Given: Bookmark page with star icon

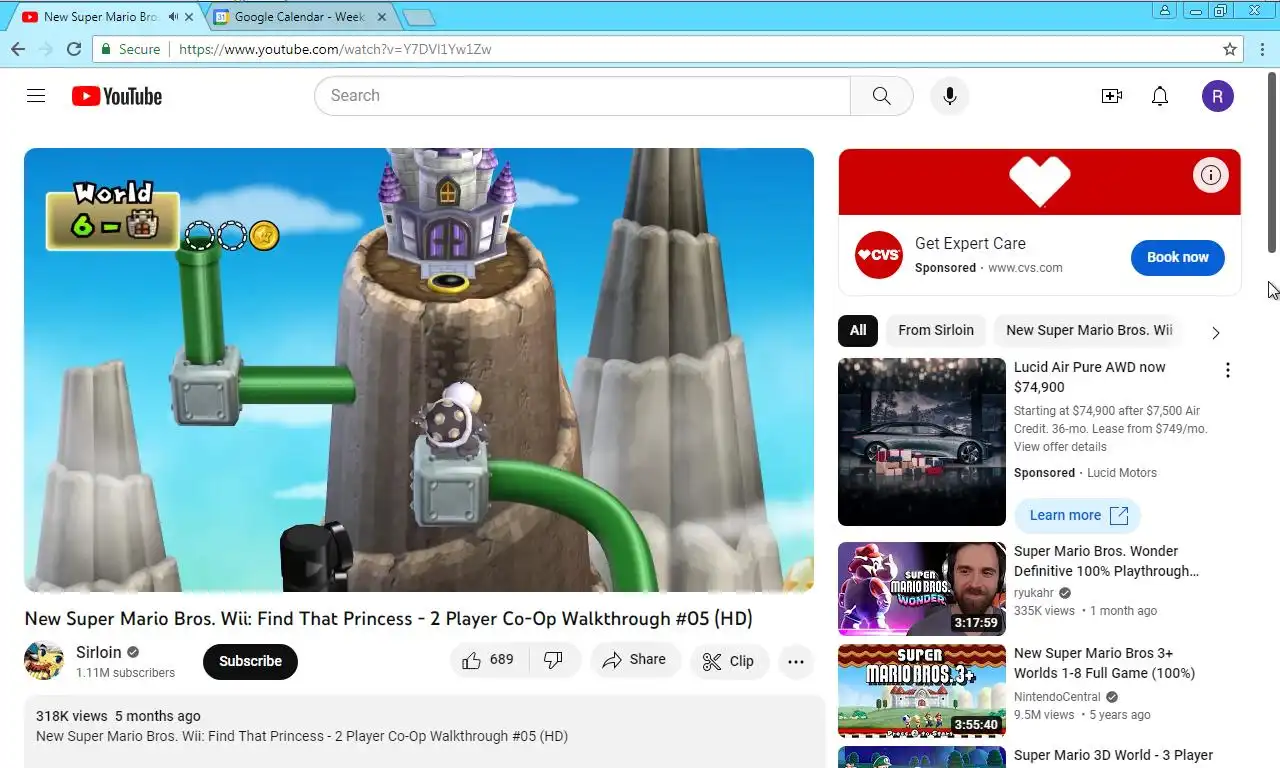Looking at the screenshot, I should pos(1230,49).
